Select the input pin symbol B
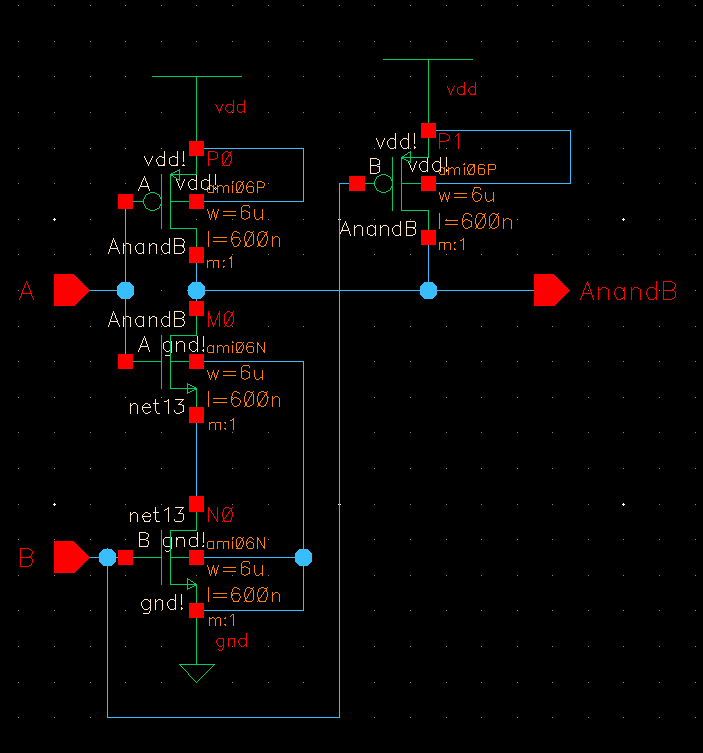The height and width of the screenshot is (753, 703). coord(72,557)
